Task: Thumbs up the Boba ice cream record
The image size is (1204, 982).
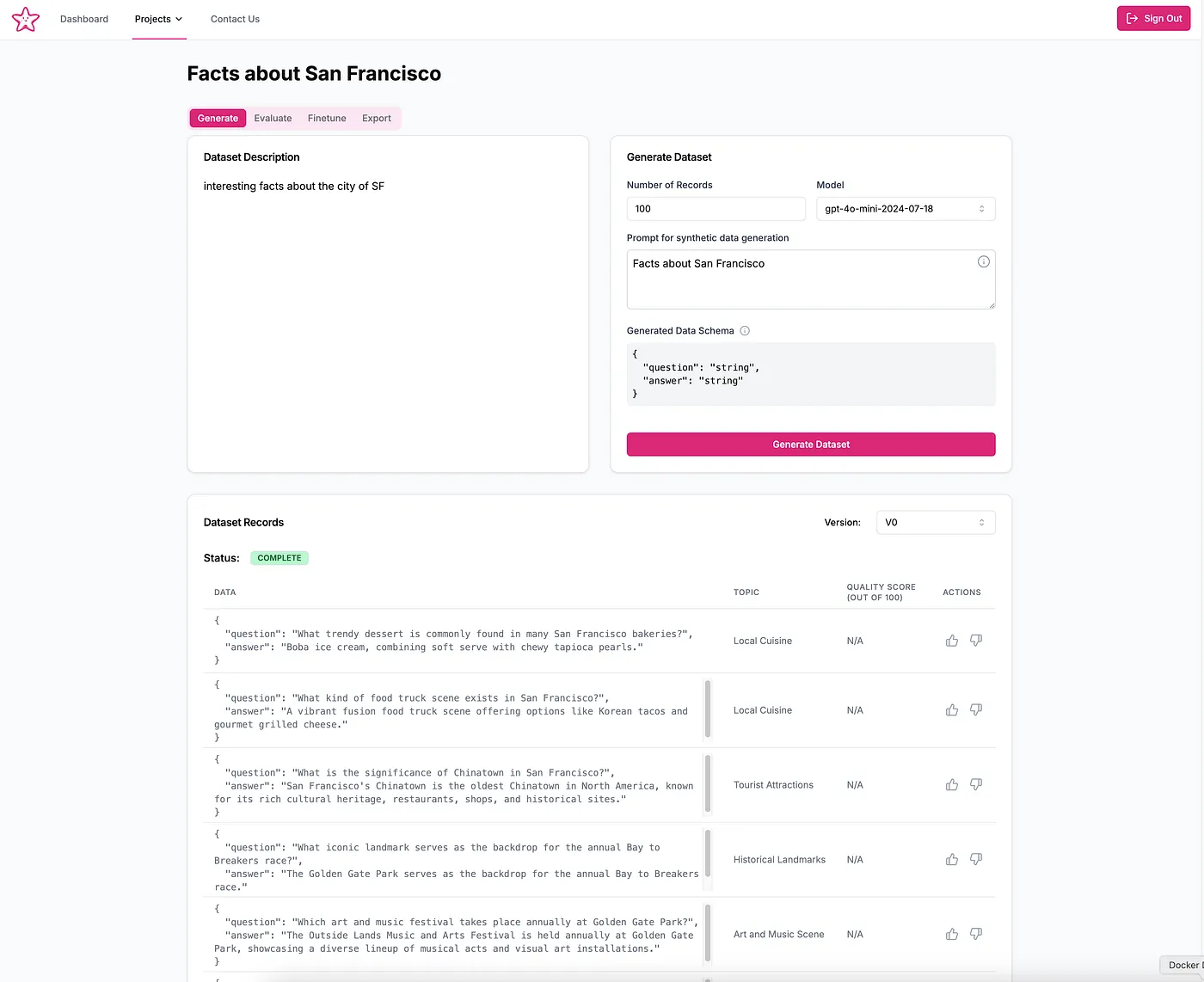Action: [951, 640]
